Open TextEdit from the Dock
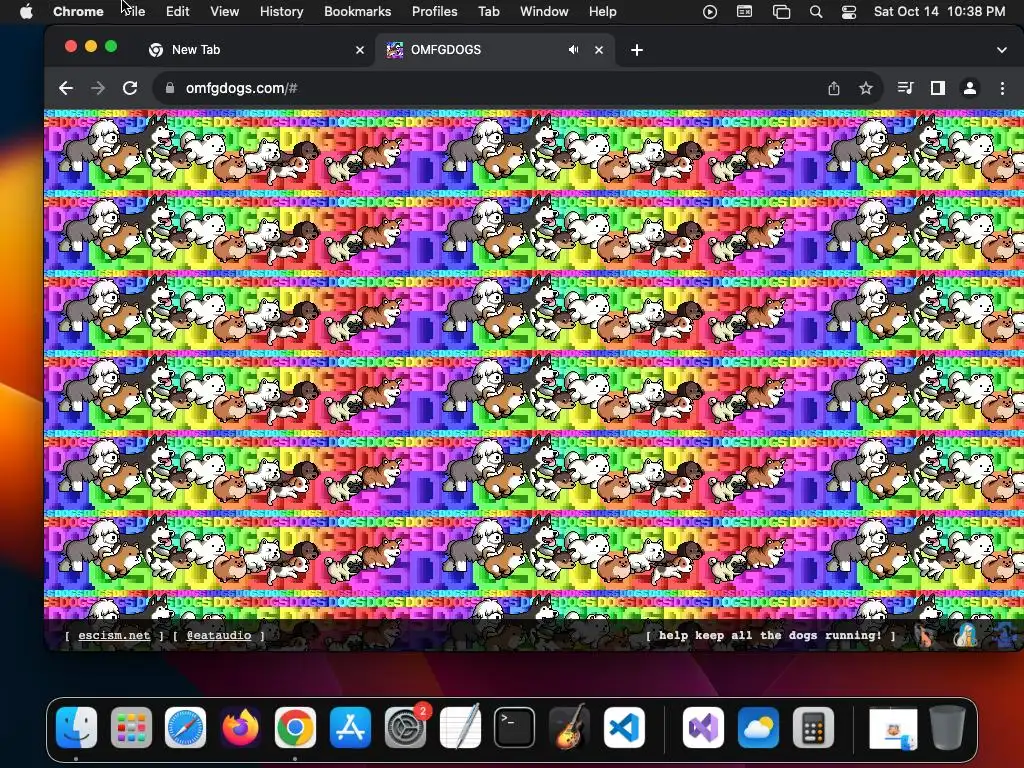This screenshot has height=768, width=1024. pos(460,728)
